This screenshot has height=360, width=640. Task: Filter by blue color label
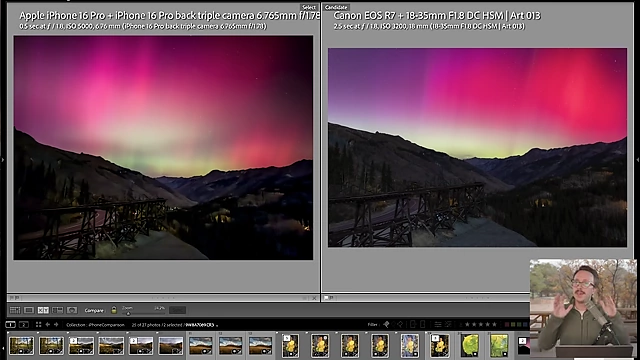click(525, 324)
